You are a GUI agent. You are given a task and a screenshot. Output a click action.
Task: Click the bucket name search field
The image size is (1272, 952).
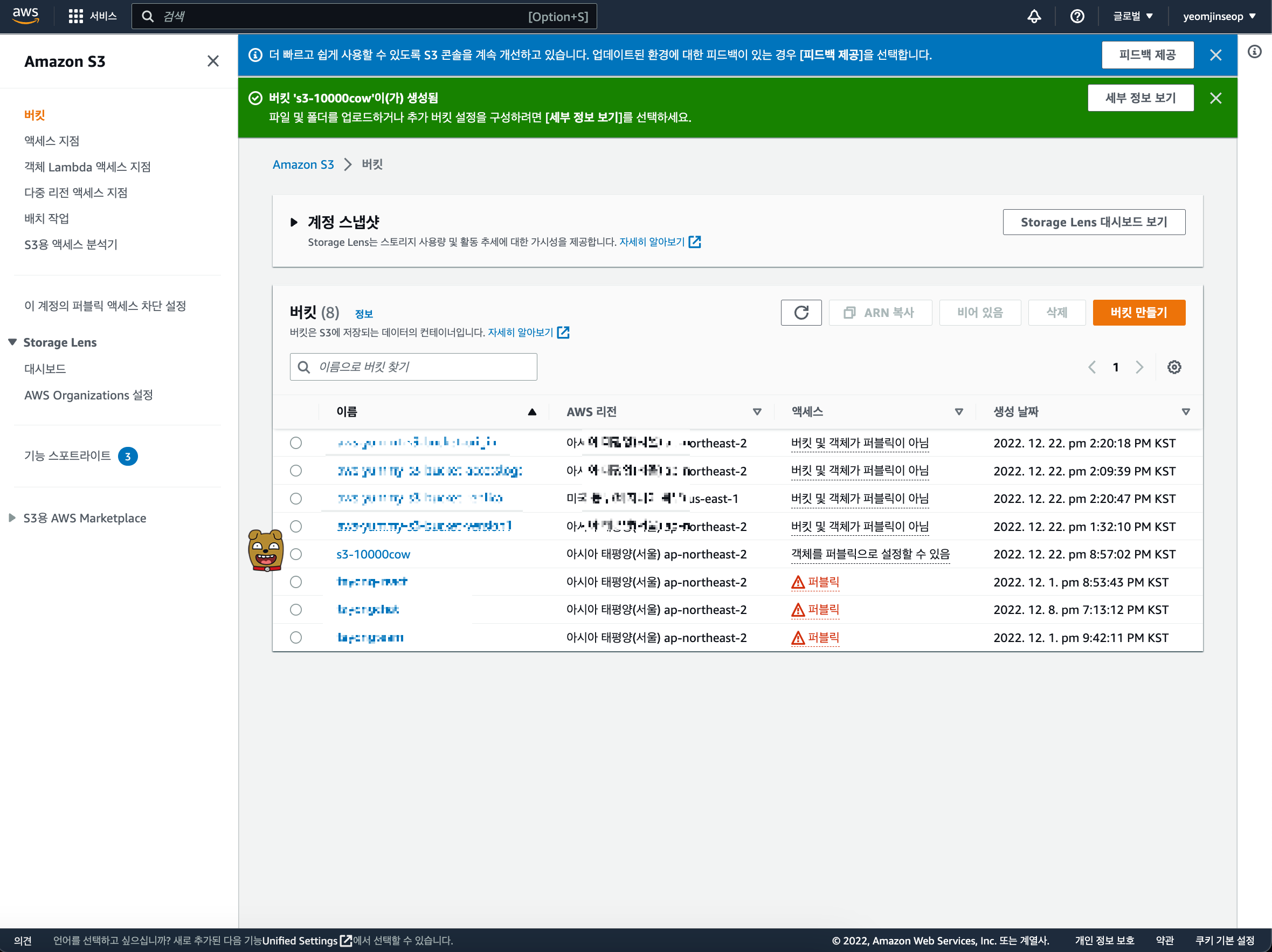pyautogui.click(x=423, y=367)
